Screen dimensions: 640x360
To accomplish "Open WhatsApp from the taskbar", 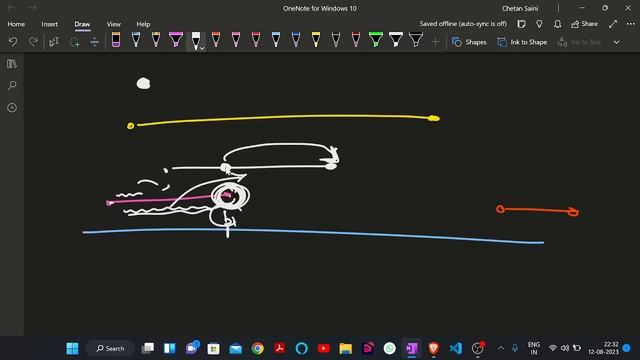I will tap(389, 348).
